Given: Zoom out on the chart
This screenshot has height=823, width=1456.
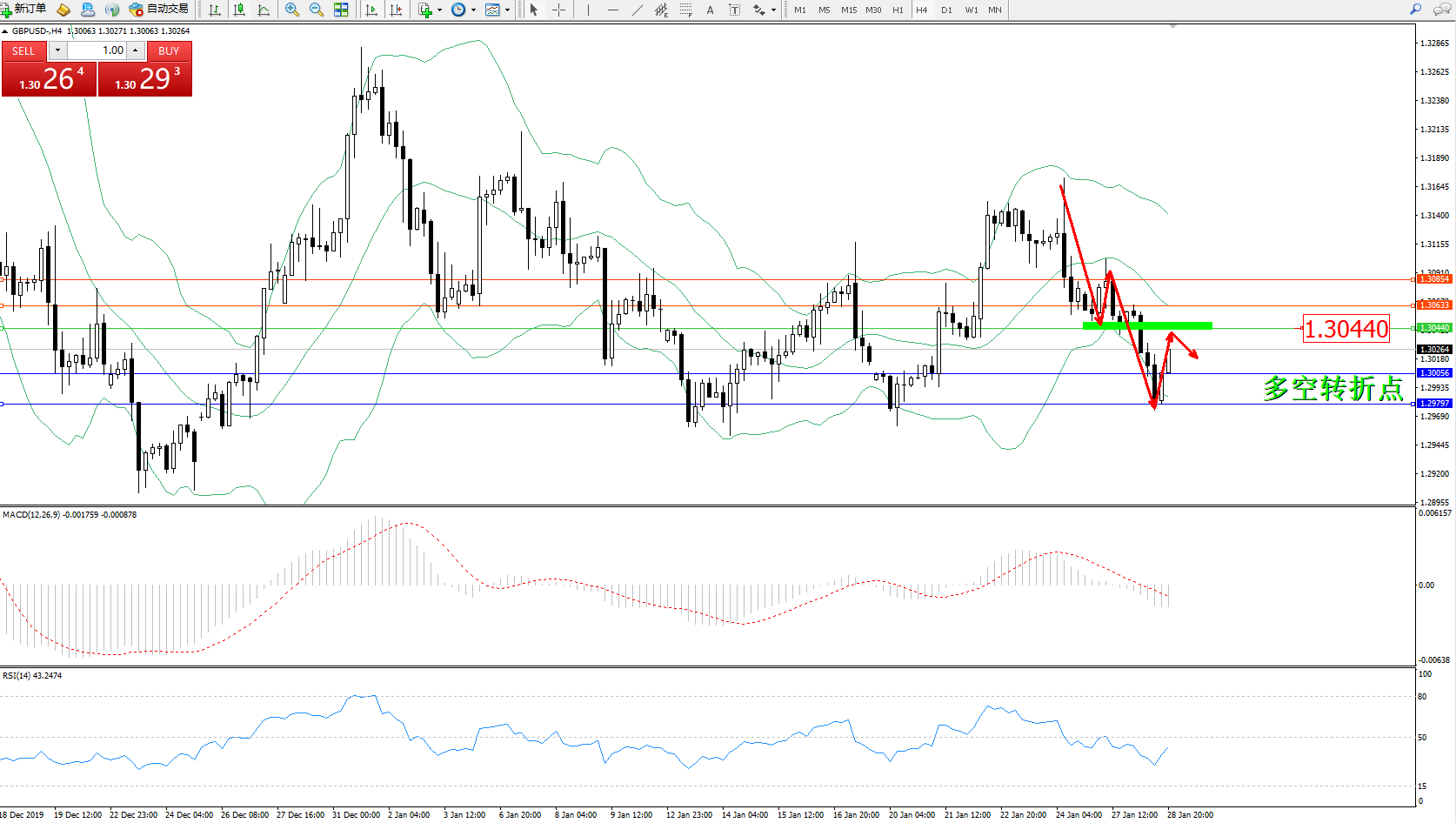Looking at the screenshot, I should coord(317,10).
